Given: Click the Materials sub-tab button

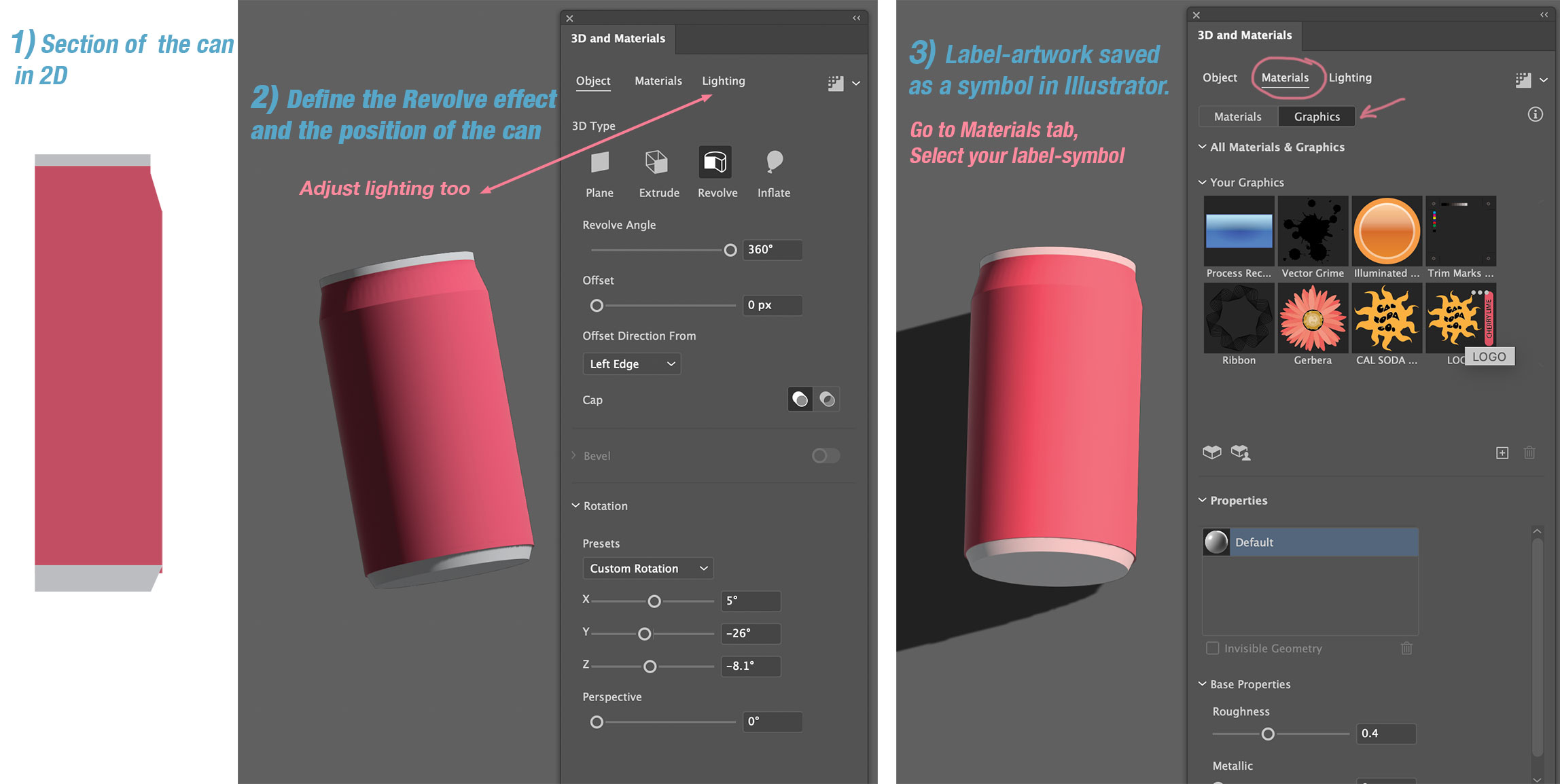Looking at the screenshot, I should pyautogui.click(x=1237, y=116).
